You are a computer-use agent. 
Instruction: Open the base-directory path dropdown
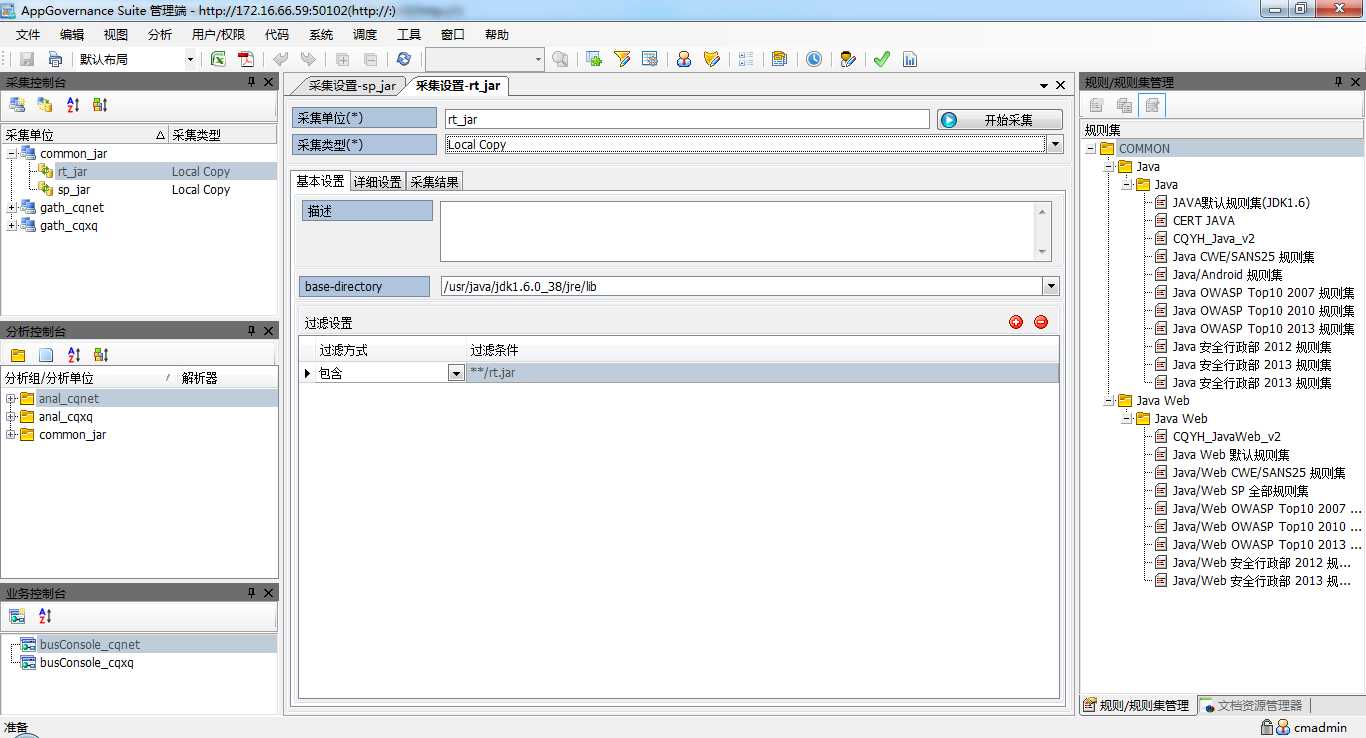[1050, 287]
